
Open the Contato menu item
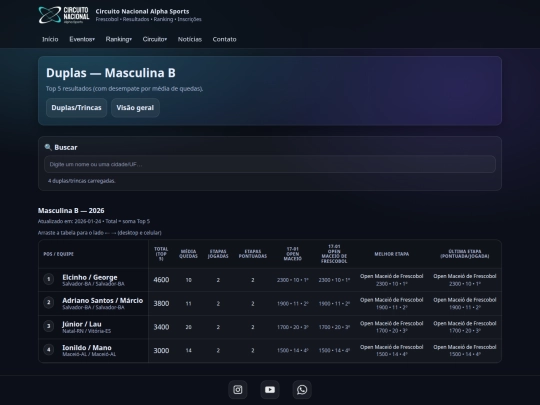click(225, 39)
